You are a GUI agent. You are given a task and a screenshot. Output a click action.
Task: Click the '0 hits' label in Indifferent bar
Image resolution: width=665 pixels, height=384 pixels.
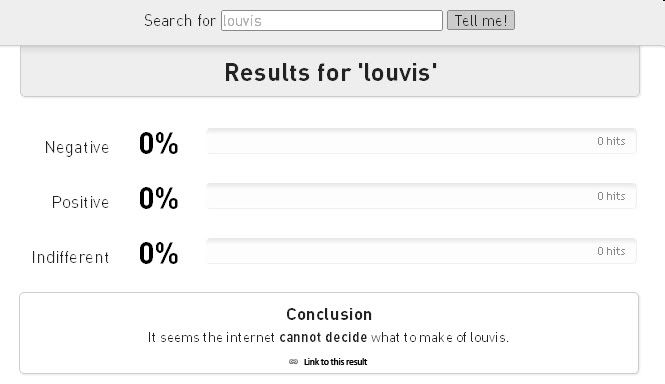pyautogui.click(x=611, y=251)
